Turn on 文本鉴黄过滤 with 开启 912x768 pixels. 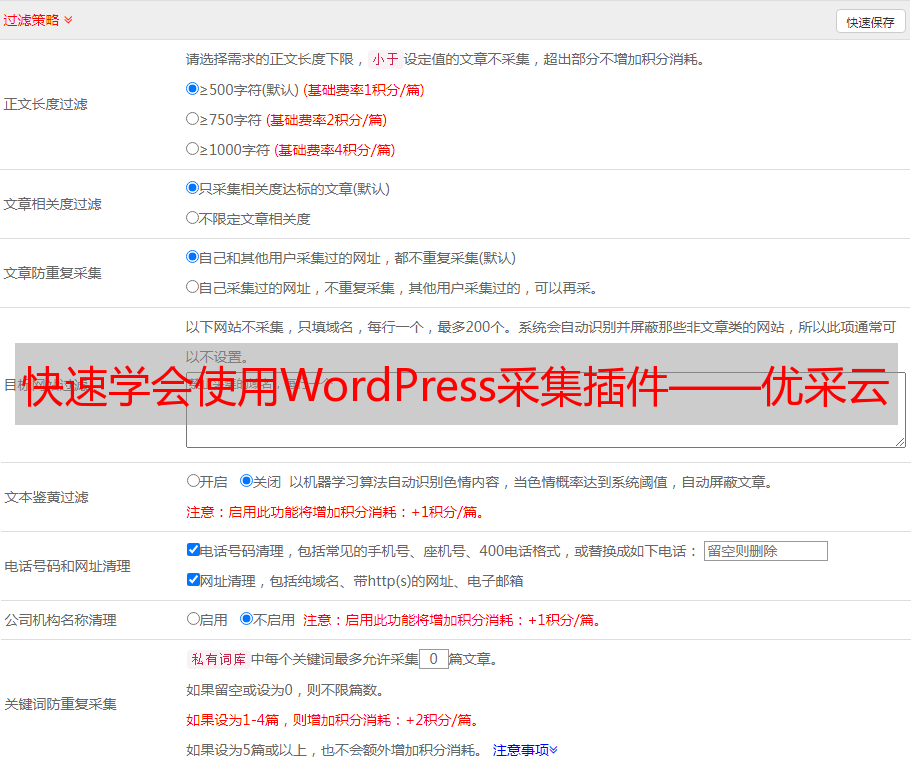coord(194,481)
